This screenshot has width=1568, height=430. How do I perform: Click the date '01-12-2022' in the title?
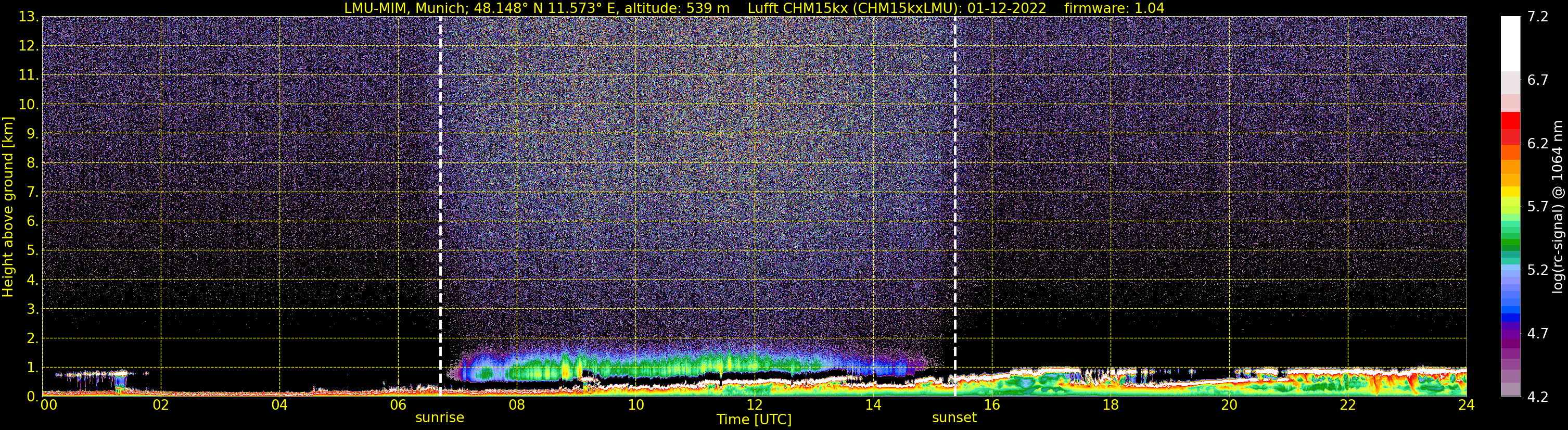(1007, 8)
